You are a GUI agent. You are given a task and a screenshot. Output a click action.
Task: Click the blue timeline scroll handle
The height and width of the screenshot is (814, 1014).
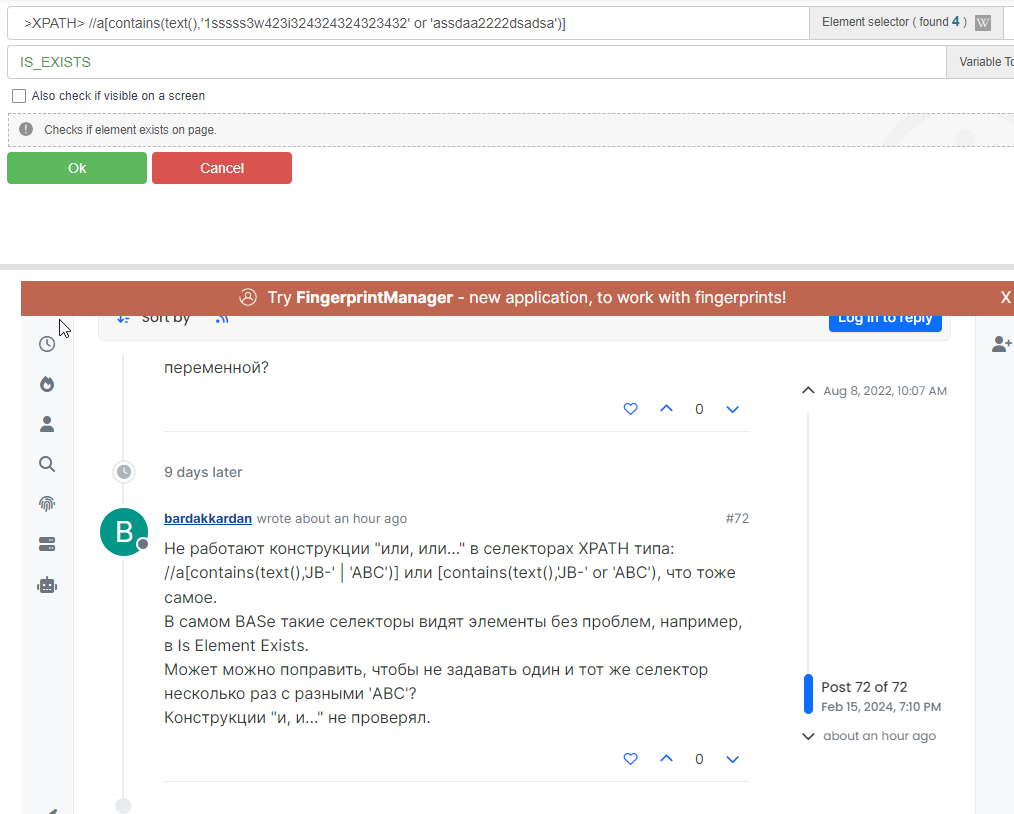click(x=808, y=694)
